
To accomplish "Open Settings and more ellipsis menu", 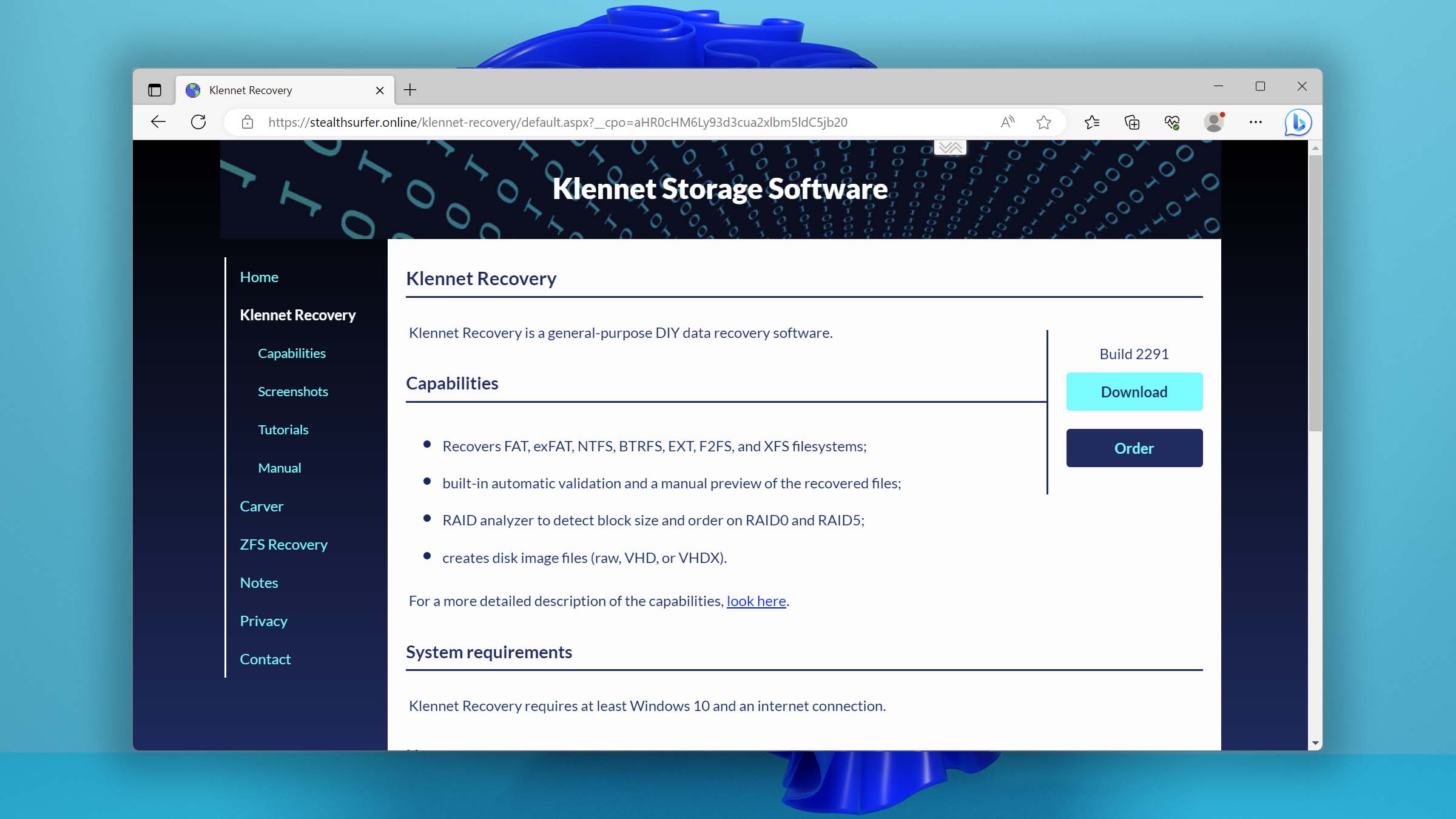I will click(x=1255, y=122).
